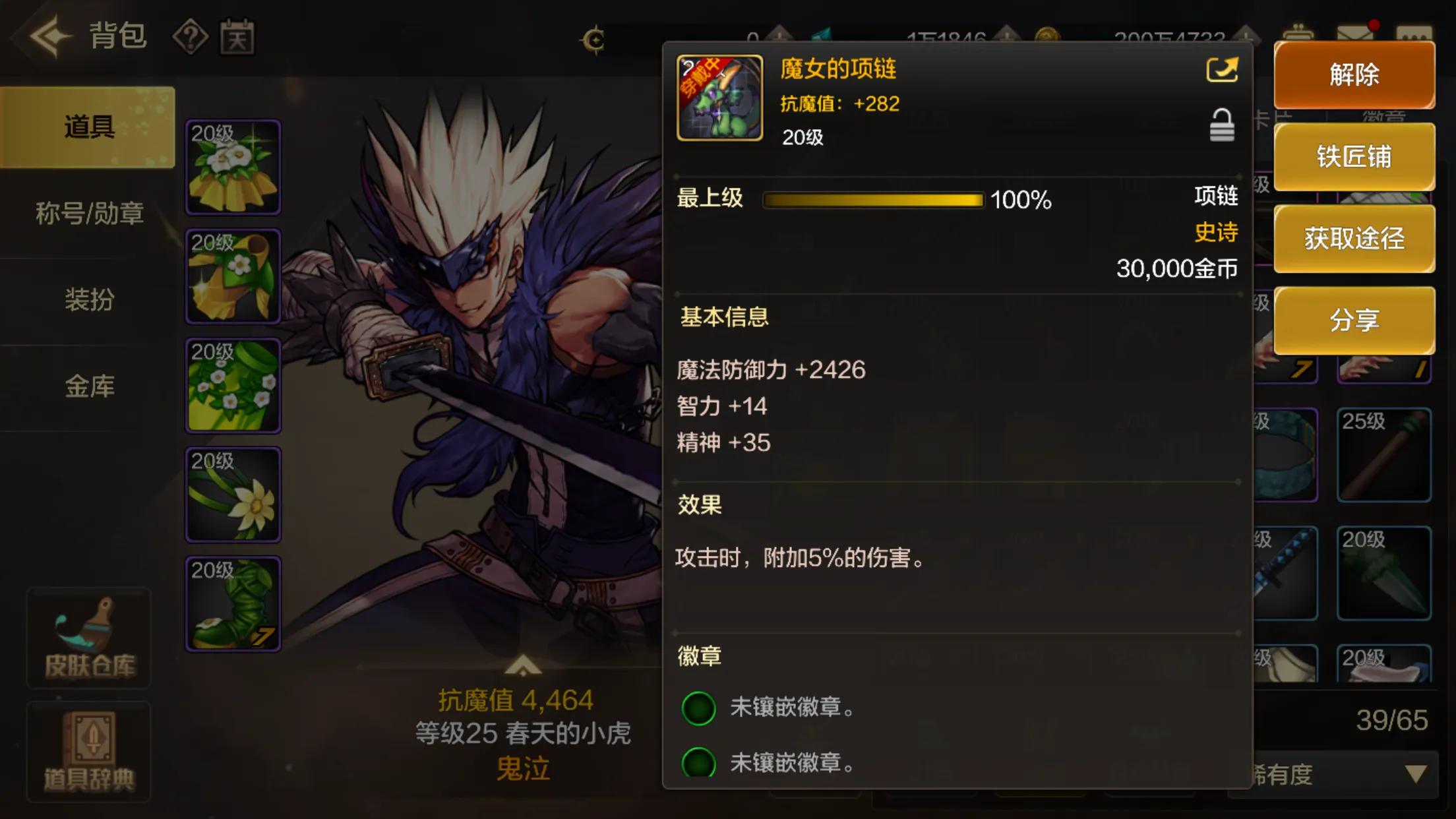Expand character stats with the up chevron

tap(523, 665)
